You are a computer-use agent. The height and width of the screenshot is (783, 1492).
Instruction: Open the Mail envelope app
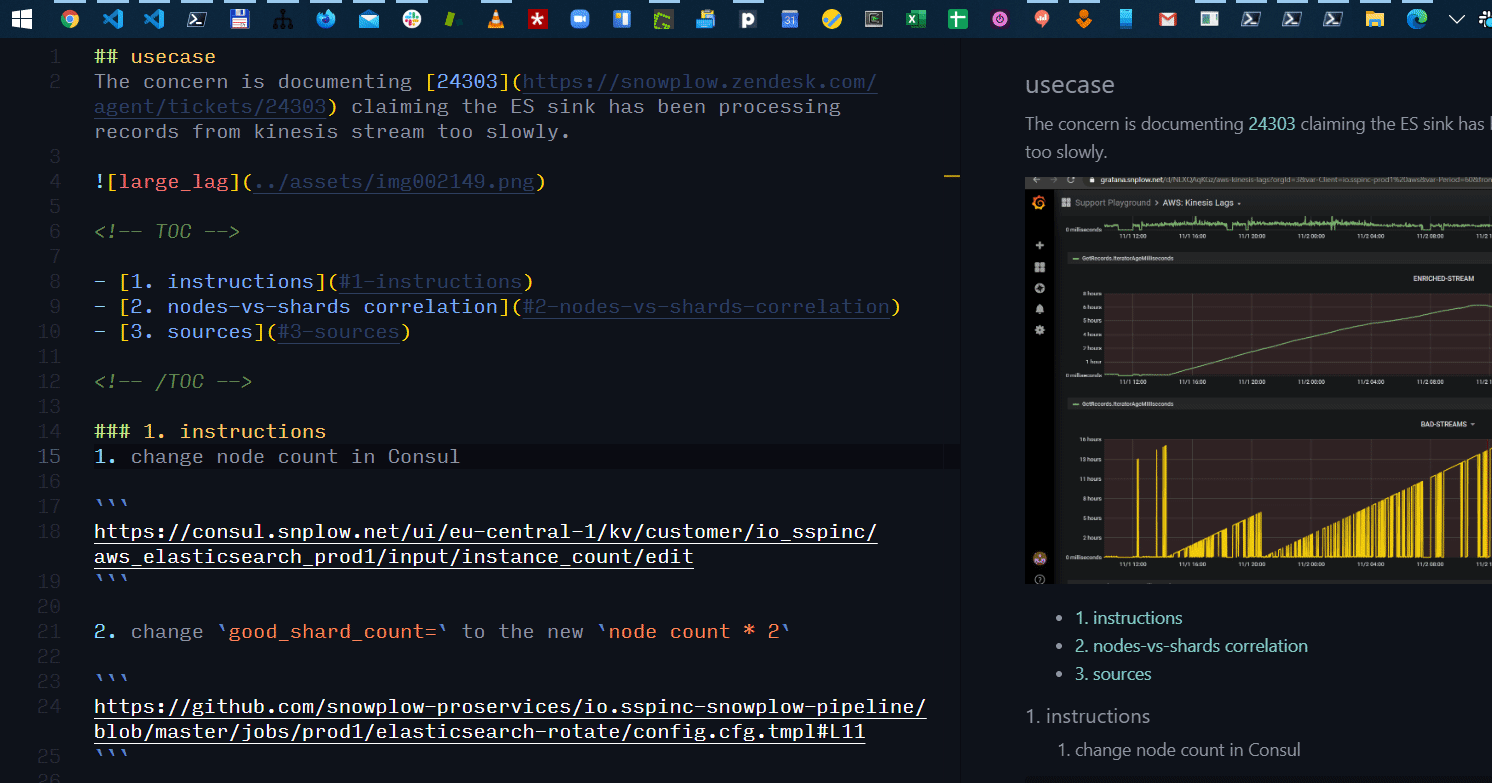coord(369,18)
